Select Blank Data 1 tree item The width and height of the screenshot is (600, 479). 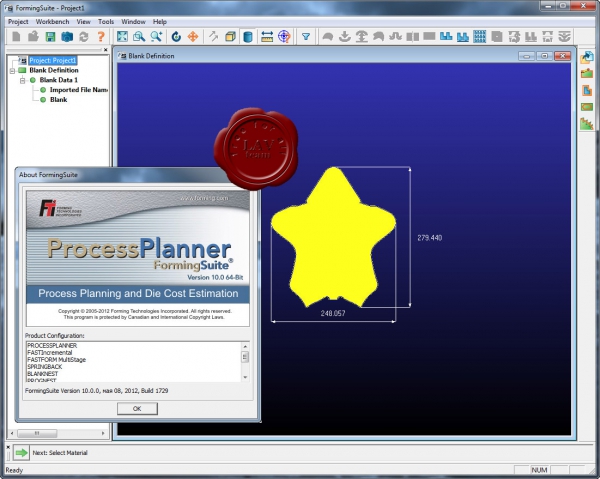[x=59, y=80]
